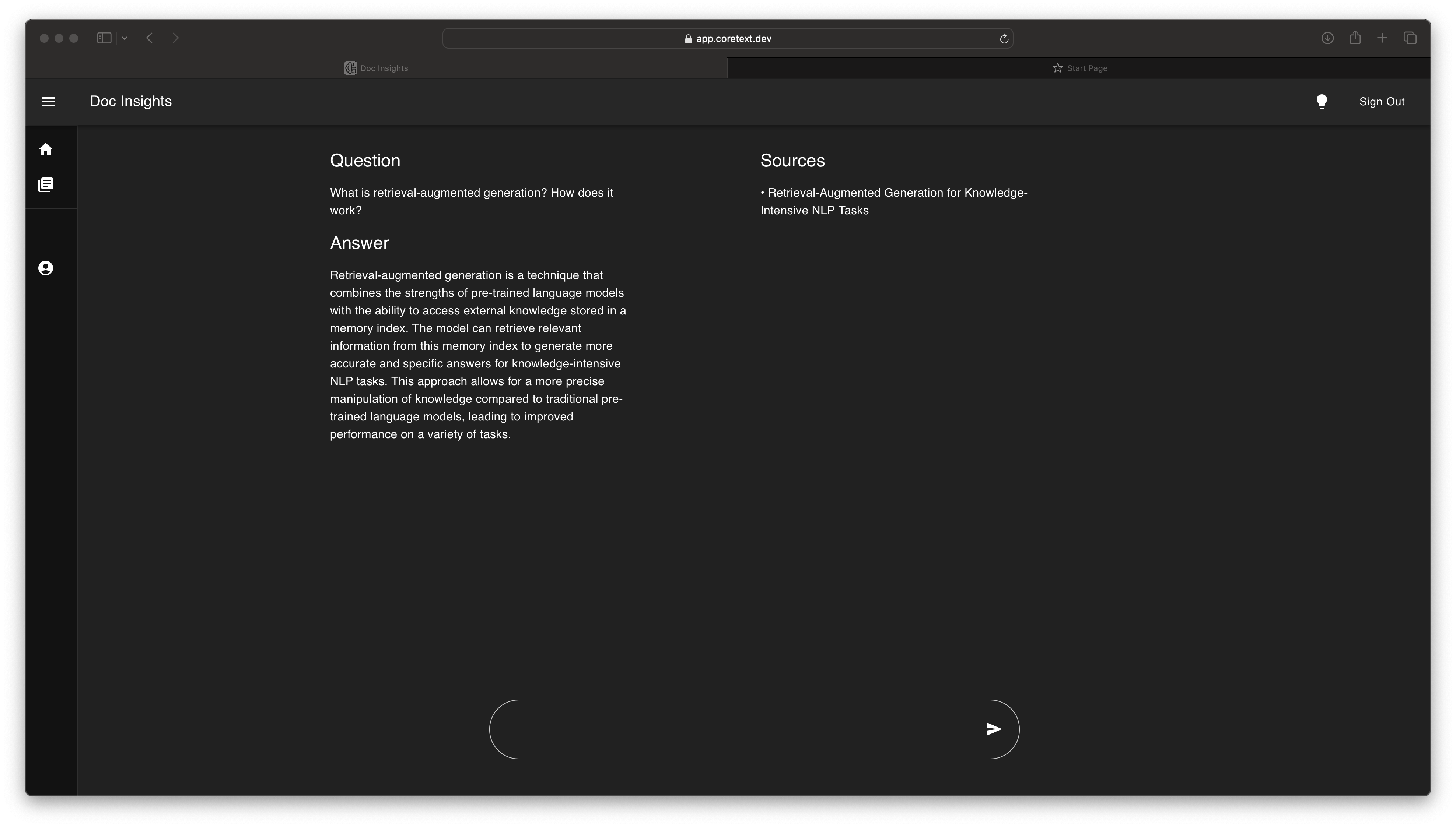This screenshot has width=1456, height=827.
Task: Open the chevron dropdown beside the sidebar button
Action: coord(125,38)
